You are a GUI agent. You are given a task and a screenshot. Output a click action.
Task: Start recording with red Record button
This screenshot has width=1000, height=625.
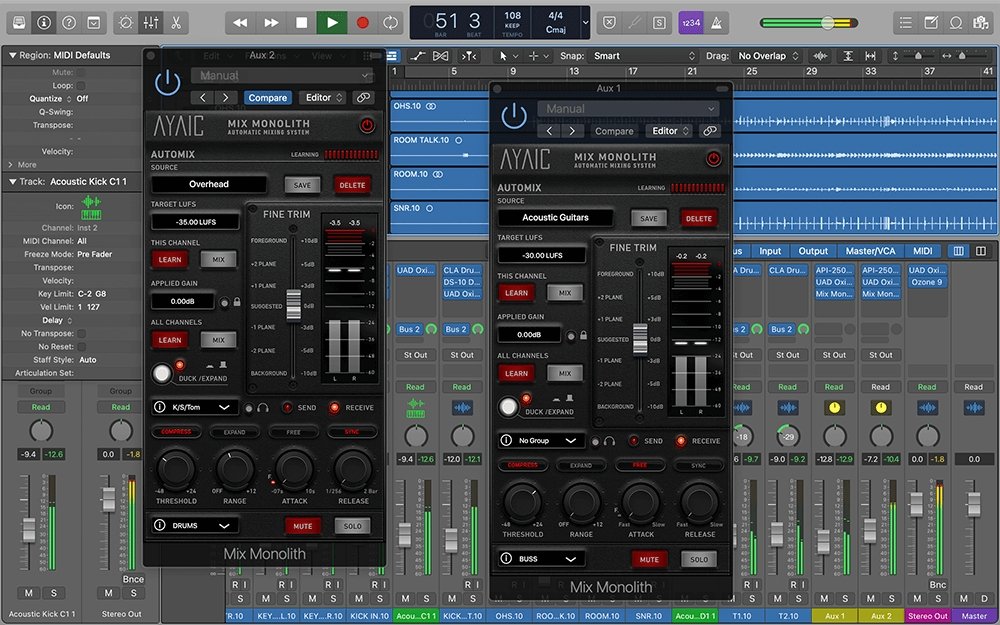363,23
